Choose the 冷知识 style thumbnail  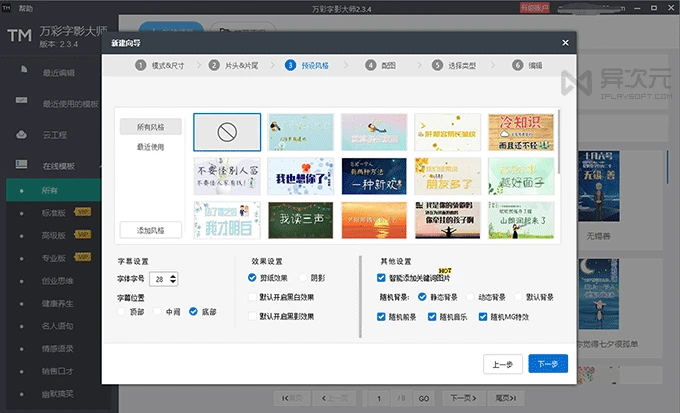click(521, 132)
